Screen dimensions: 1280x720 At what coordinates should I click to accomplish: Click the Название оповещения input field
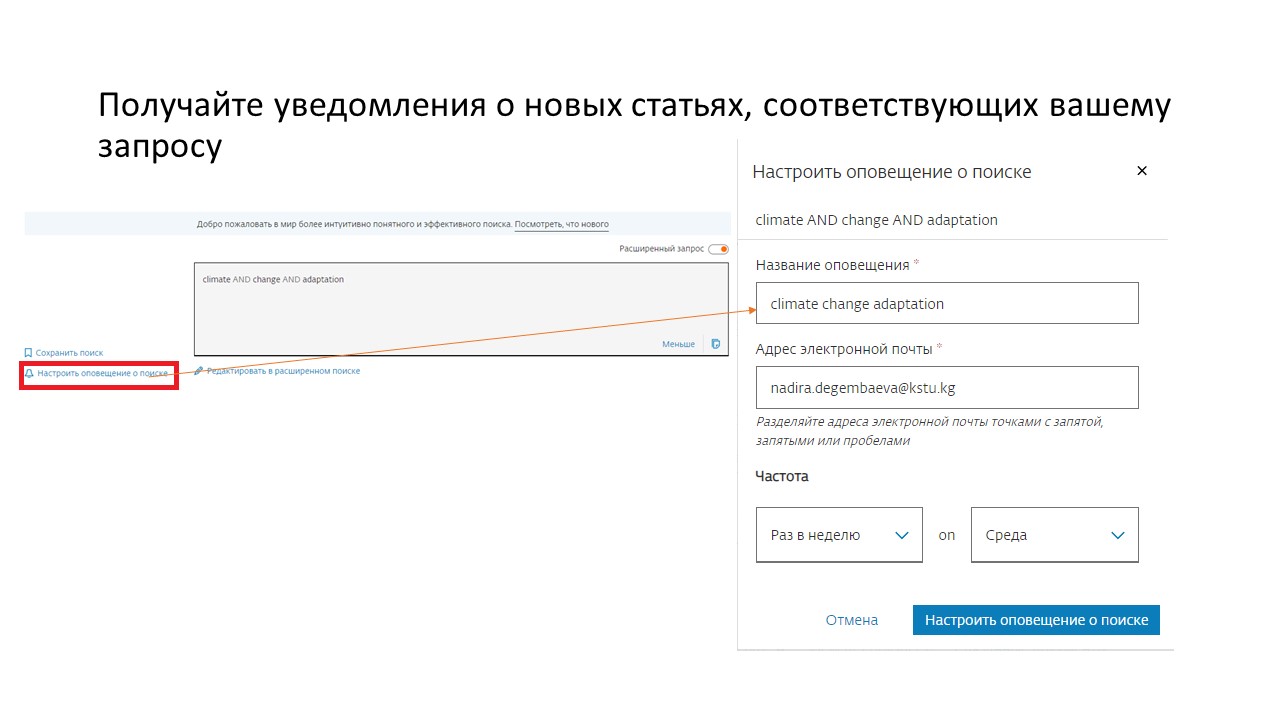tap(947, 303)
